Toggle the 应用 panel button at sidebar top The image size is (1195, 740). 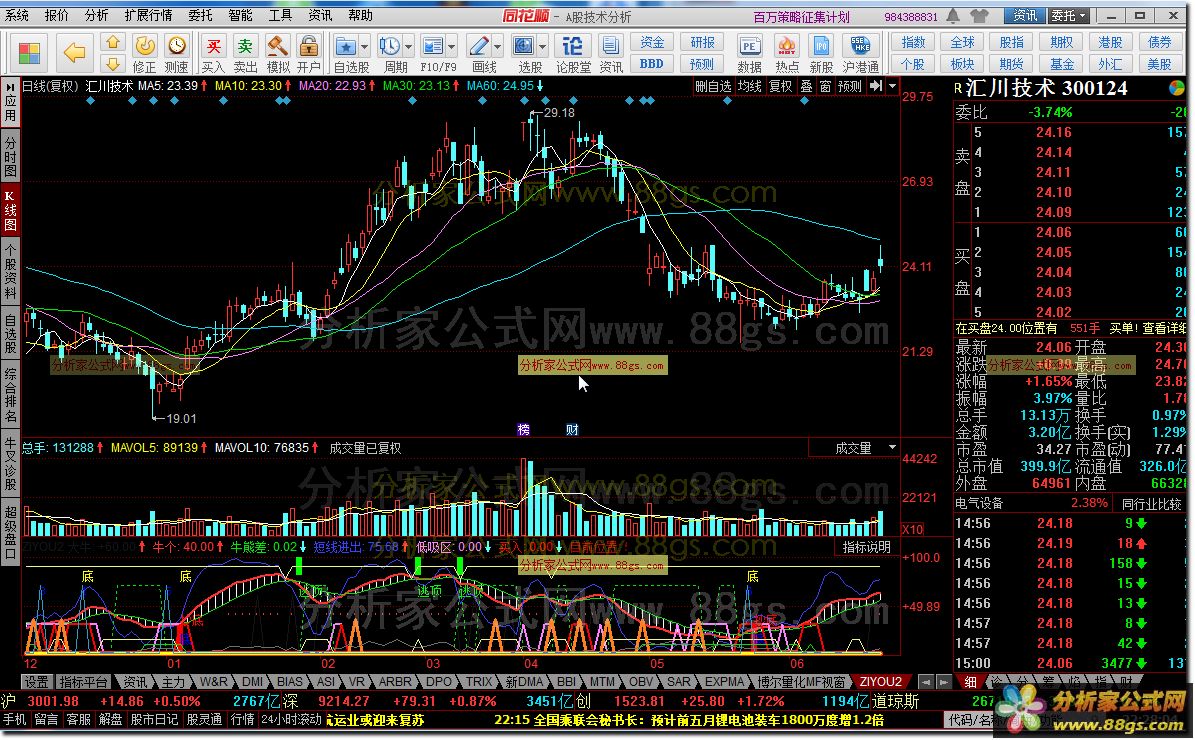10,102
